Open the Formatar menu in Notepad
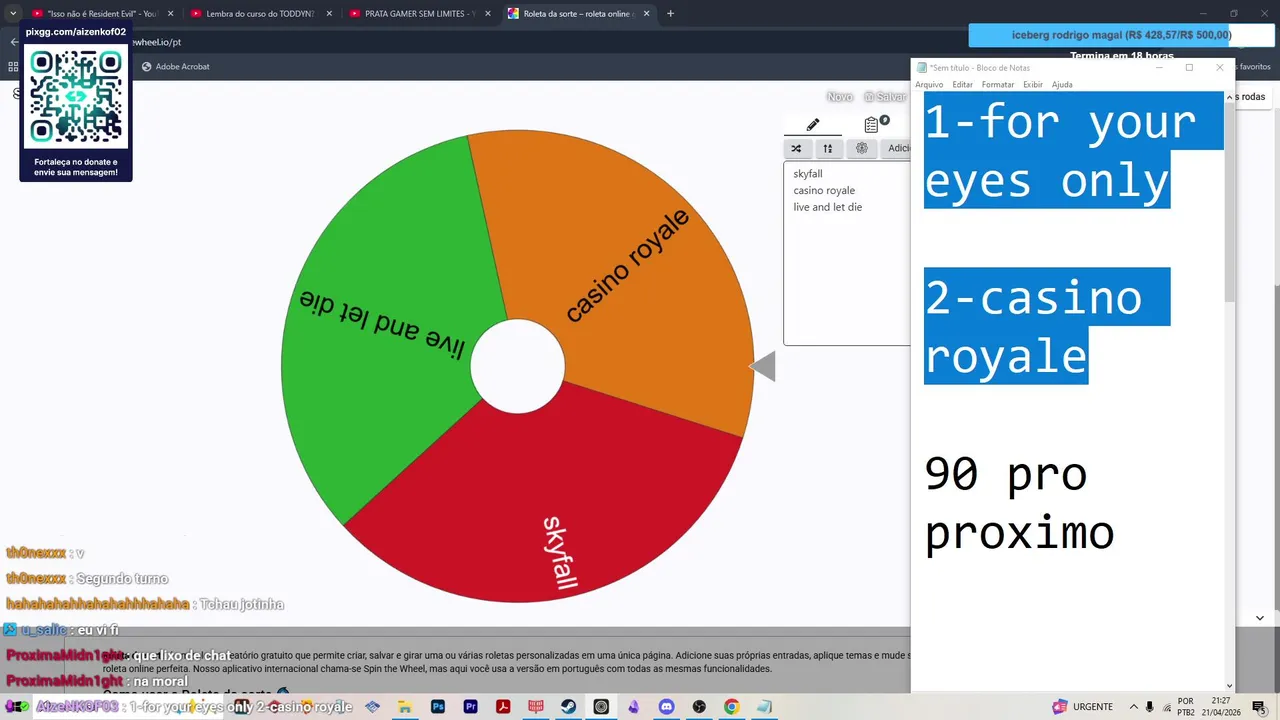Image resolution: width=1280 pixels, height=720 pixels. click(x=998, y=85)
